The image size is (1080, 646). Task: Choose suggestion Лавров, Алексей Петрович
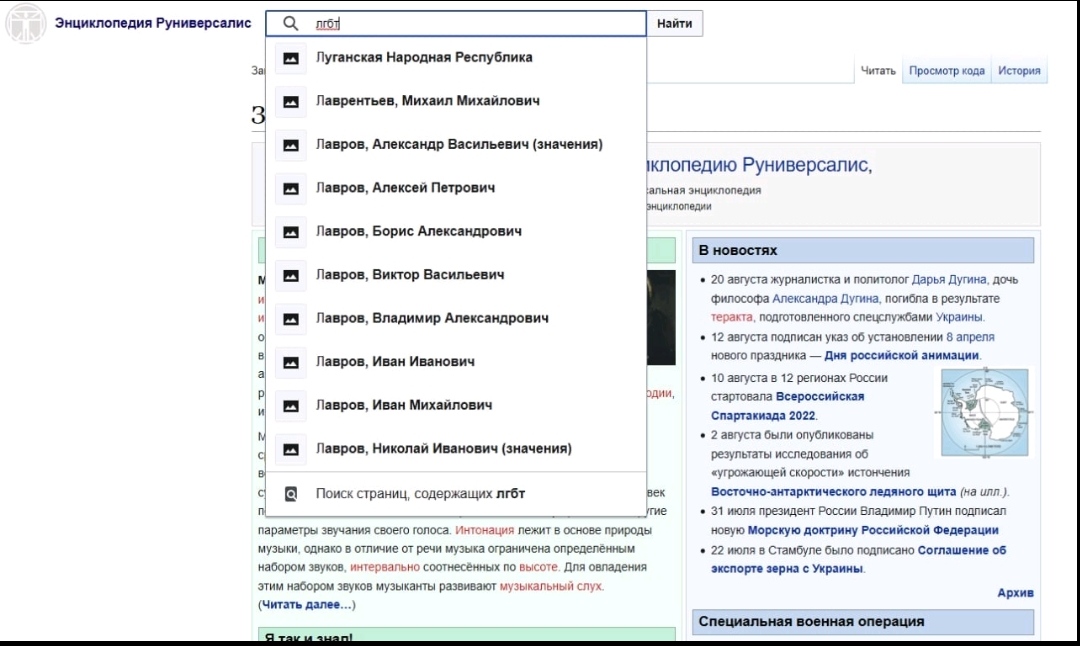[456, 188]
